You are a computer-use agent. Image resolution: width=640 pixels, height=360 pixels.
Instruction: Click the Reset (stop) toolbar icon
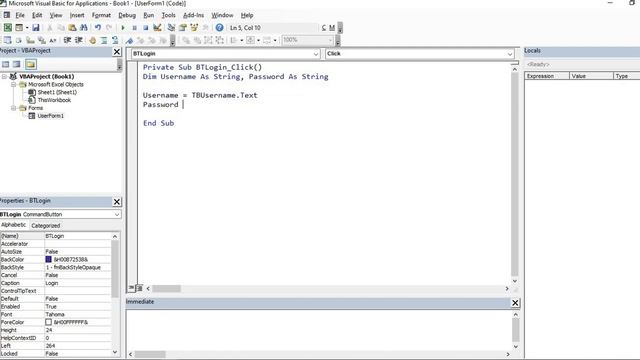pyautogui.click(x=145, y=28)
